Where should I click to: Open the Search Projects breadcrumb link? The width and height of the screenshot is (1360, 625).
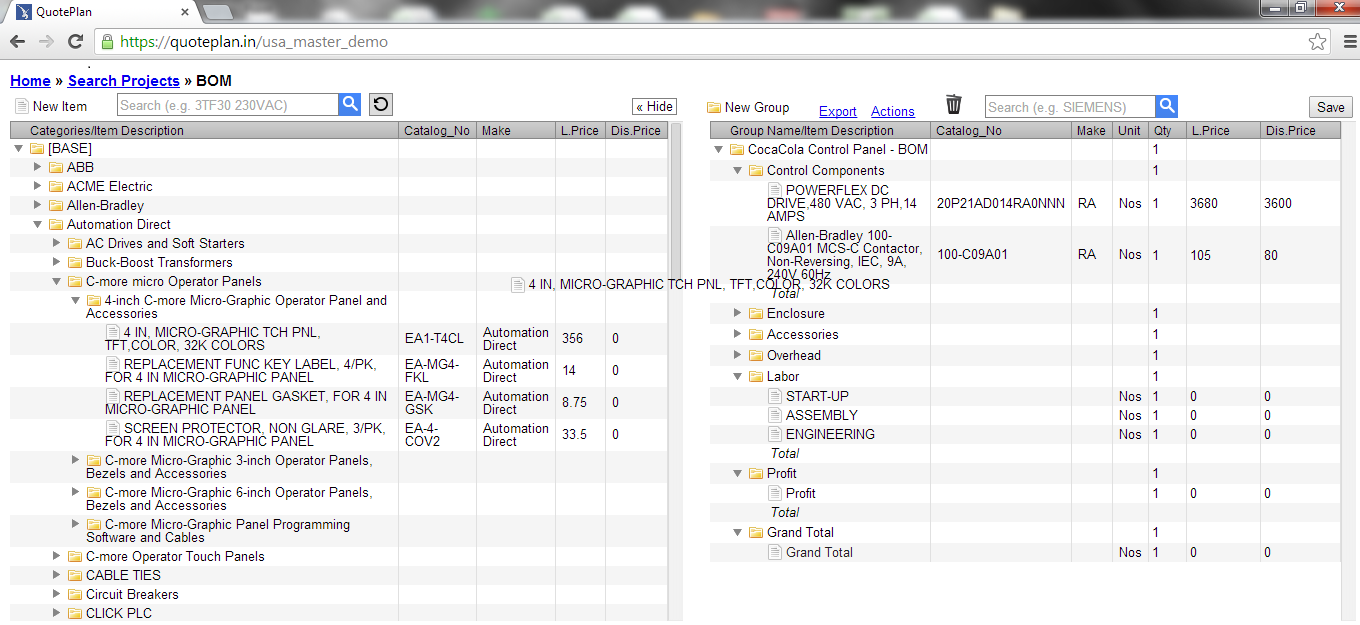tap(124, 81)
